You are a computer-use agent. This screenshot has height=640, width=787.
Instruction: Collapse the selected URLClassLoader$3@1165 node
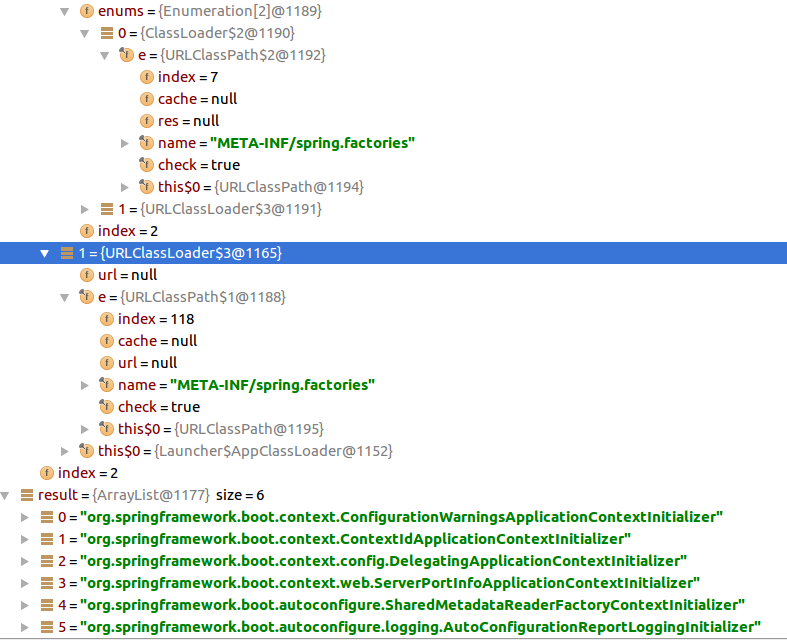[x=45, y=253]
